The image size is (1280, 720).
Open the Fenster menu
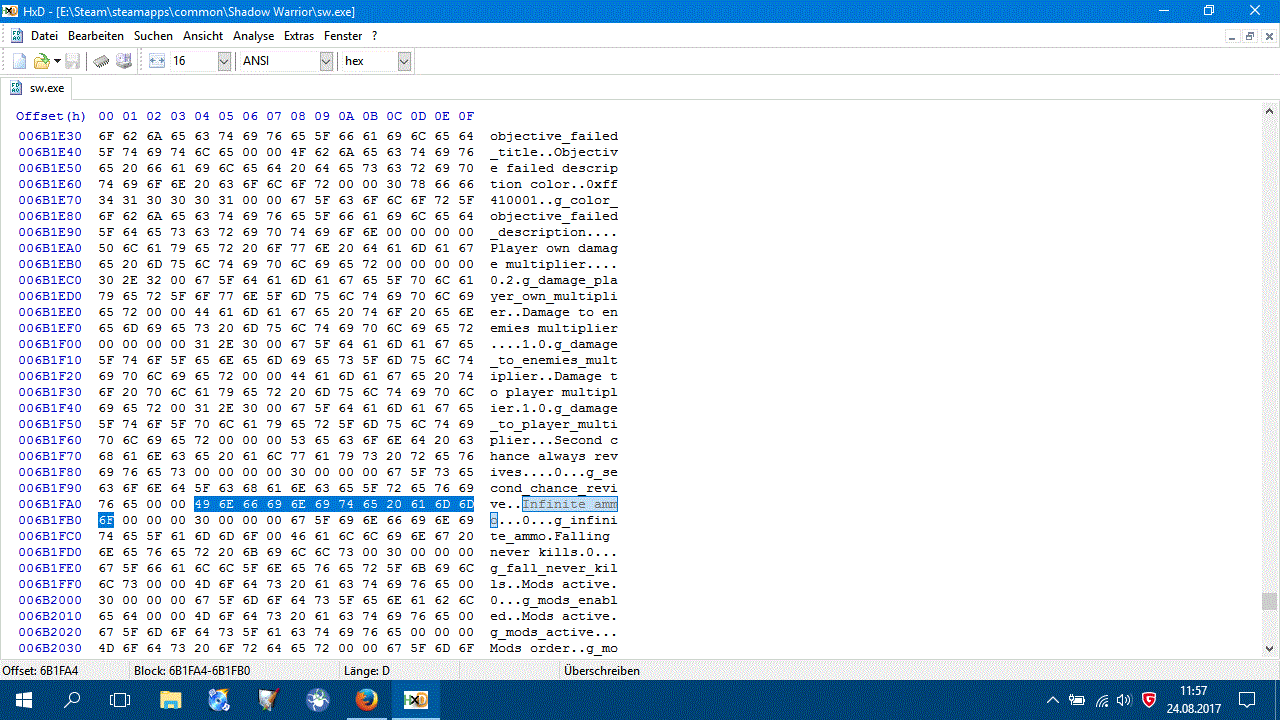[343, 35]
